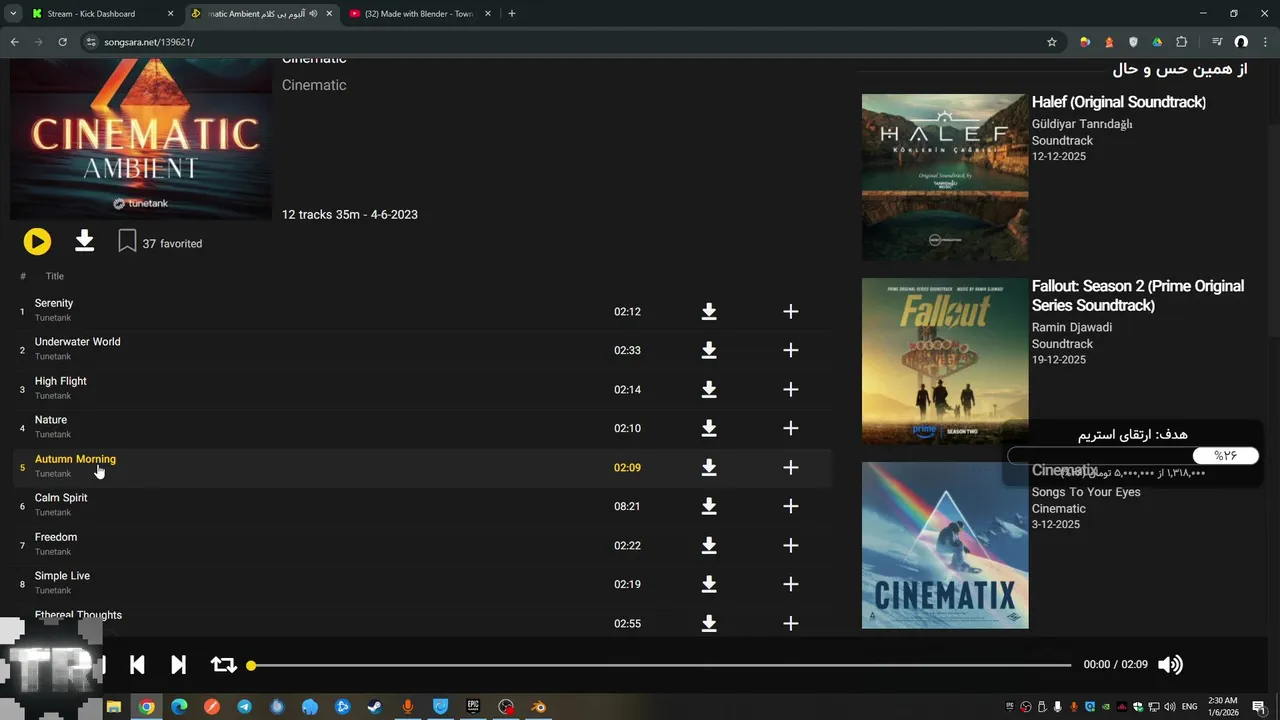Open Steam from the taskbar
Screen dimensions: 1280x720
tap(374, 707)
